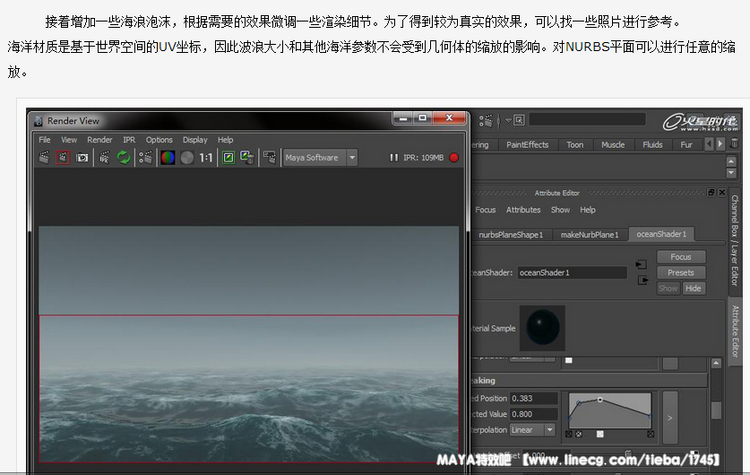Click the Focus button

coord(681,257)
